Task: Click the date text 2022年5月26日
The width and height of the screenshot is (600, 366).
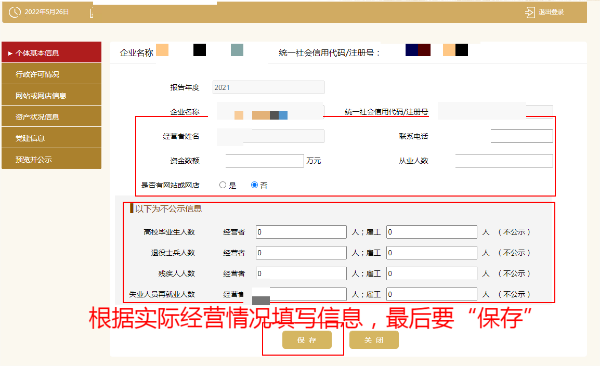Action: 47,12
